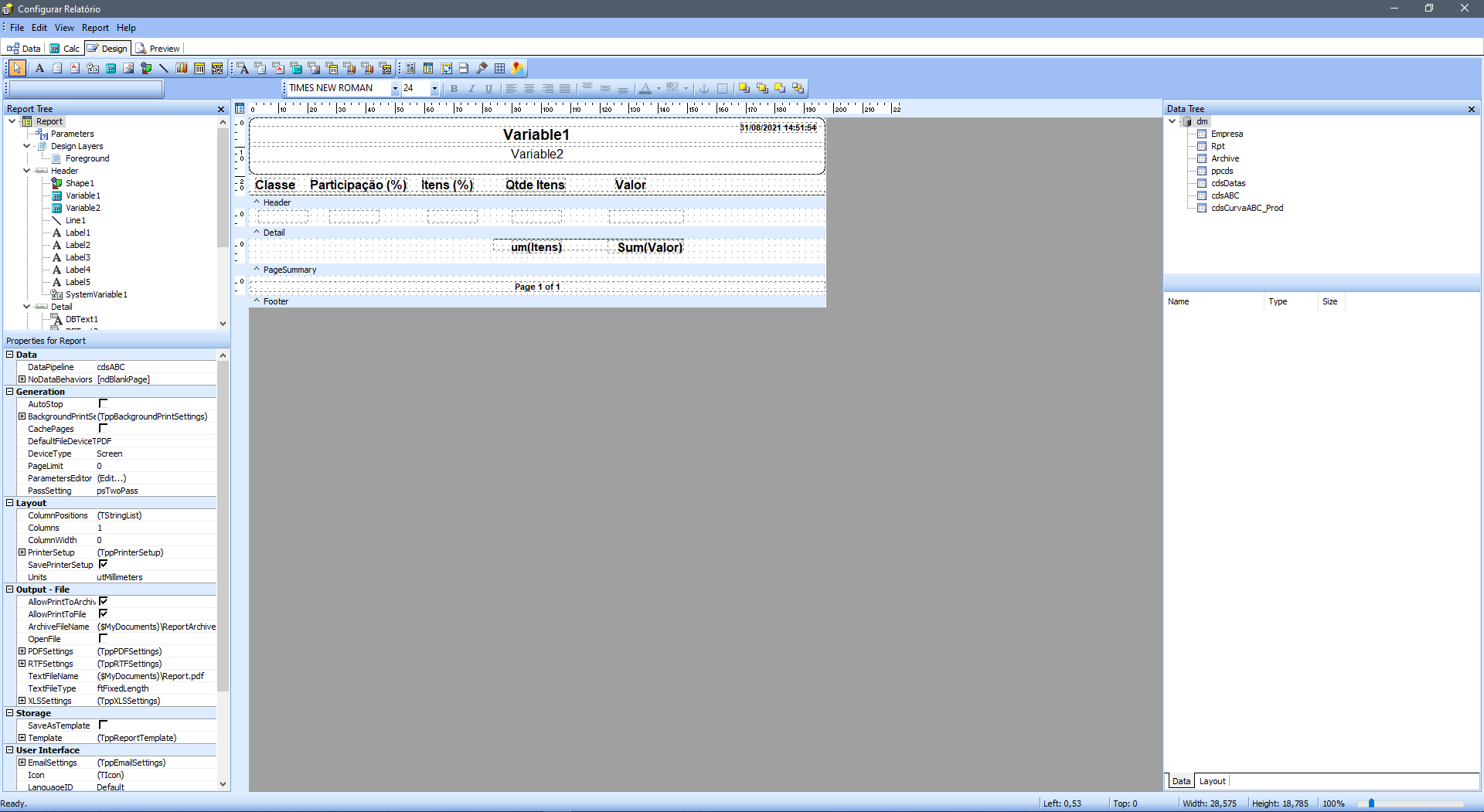
Task: Toggle Bold text formatting
Action: pos(454,89)
